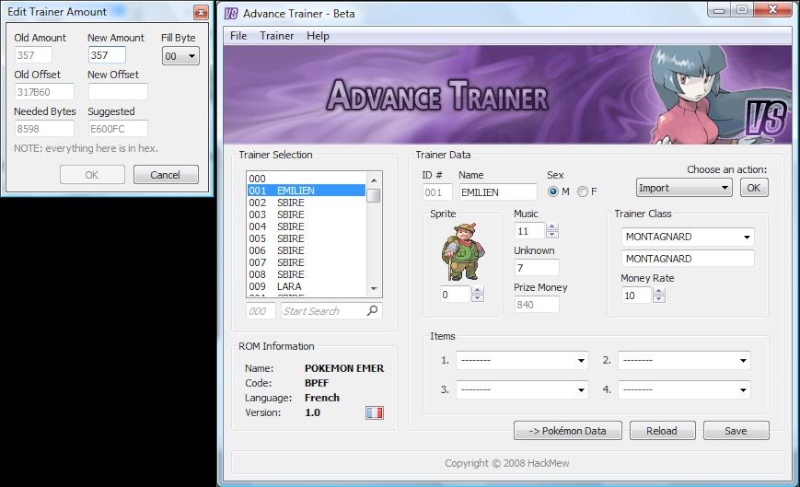Click the hiker trainer sprite image
Image resolution: width=800 pixels, height=487 pixels.
(463, 251)
